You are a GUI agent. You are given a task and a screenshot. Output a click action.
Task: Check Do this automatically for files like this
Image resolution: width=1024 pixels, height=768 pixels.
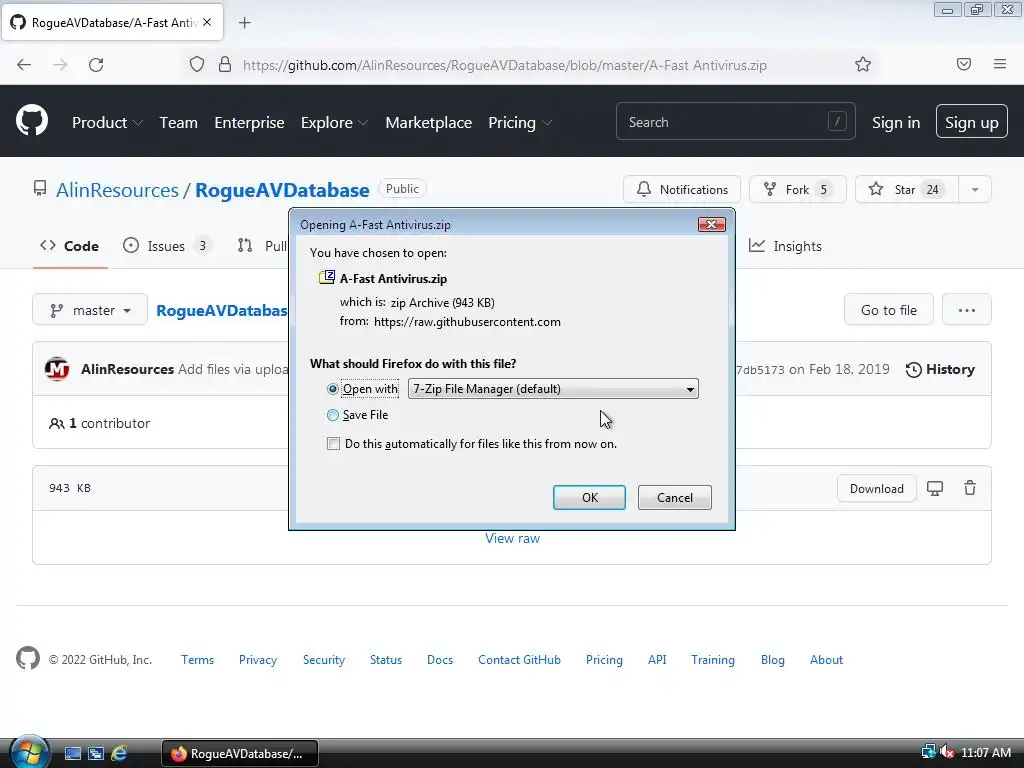tap(333, 444)
